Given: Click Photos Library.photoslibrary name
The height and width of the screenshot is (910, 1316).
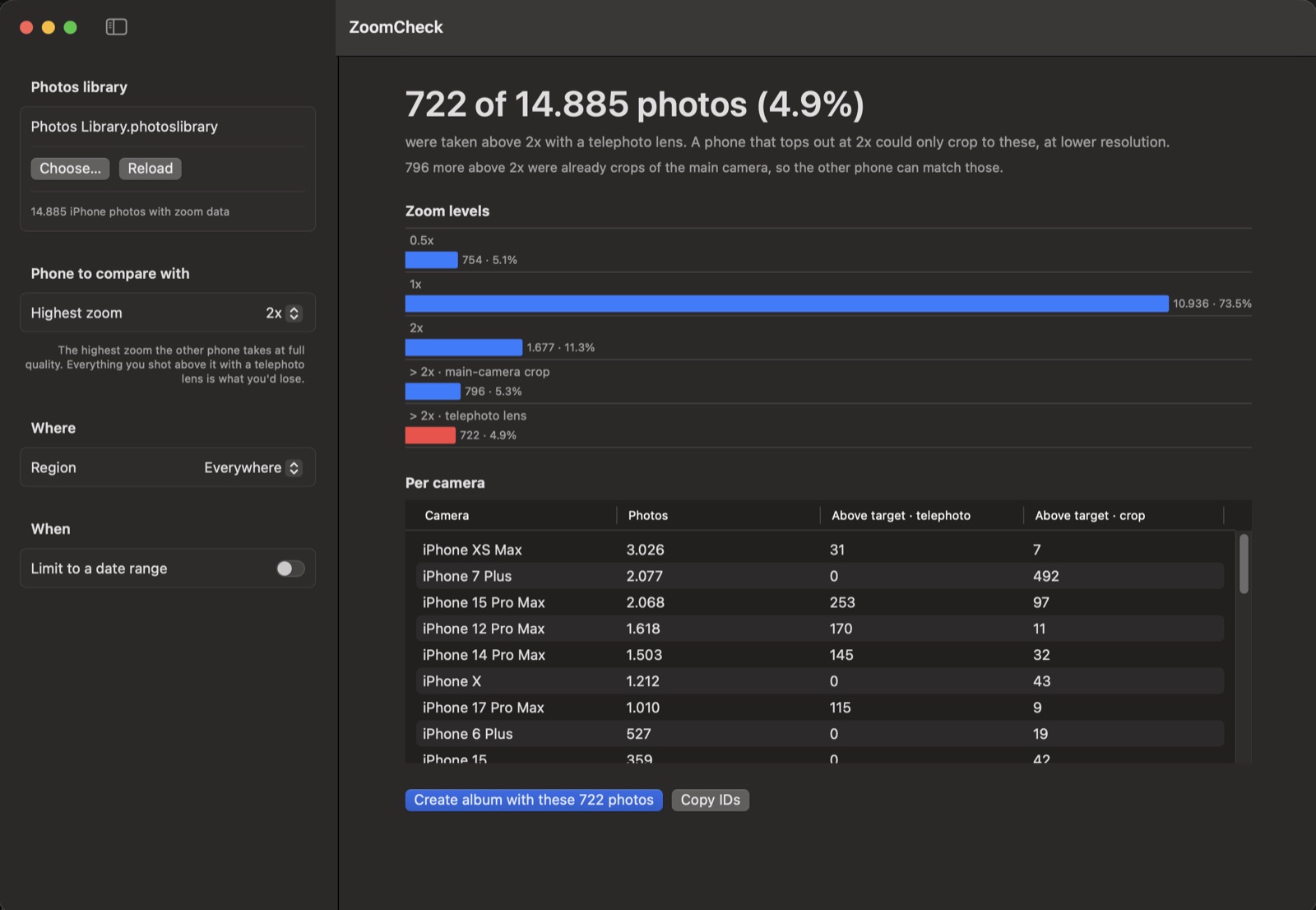Looking at the screenshot, I should point(124,127).
